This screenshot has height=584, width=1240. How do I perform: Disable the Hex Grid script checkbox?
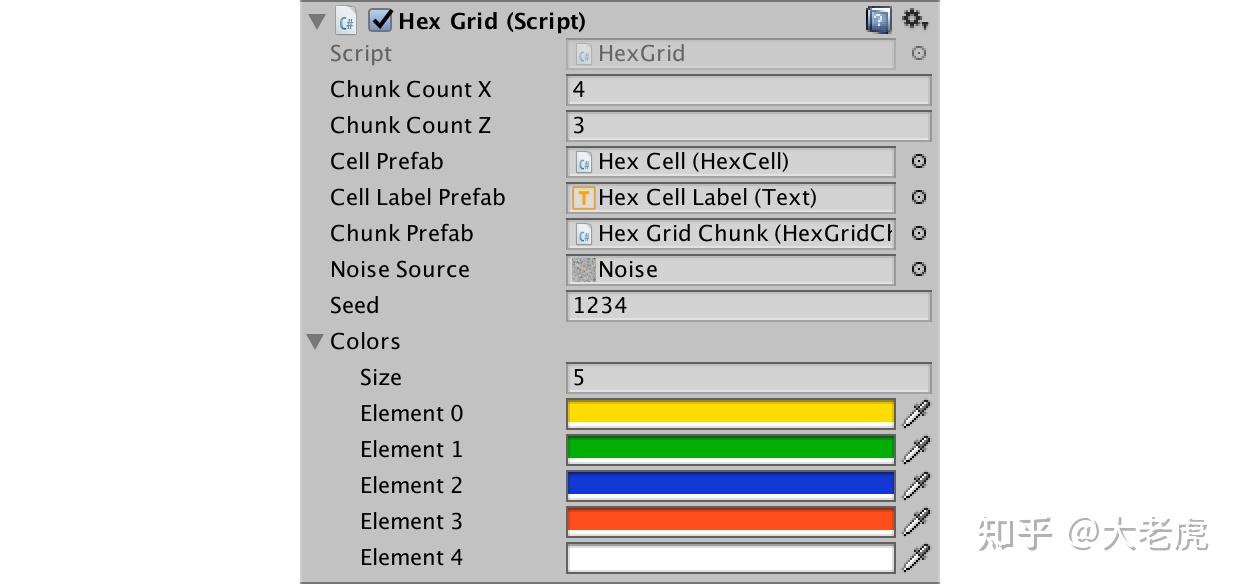(380, 20)
